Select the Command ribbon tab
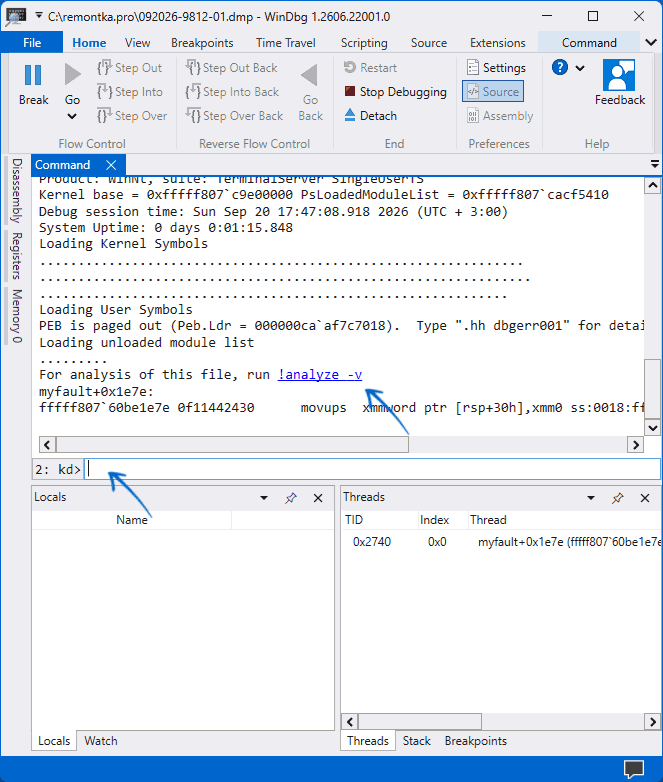This screenshot has height=782, width=663. coord(589,43)
